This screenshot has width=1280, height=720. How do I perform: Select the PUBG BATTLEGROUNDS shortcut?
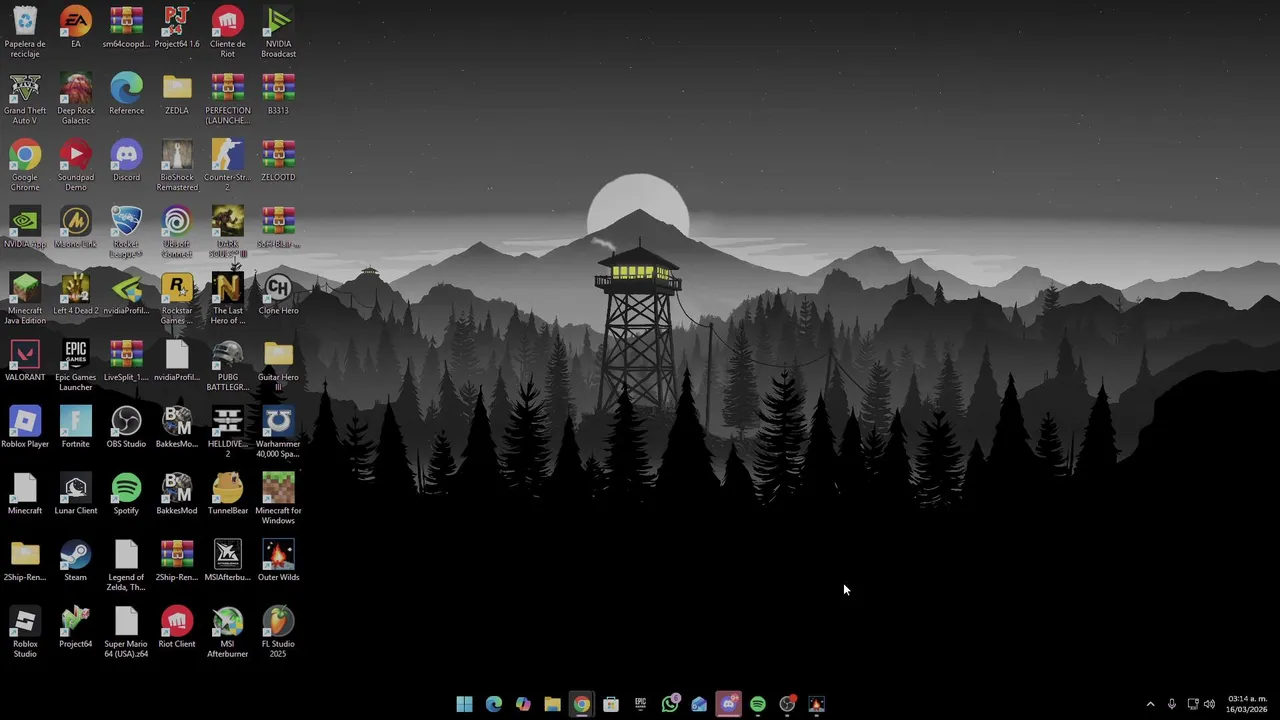pos(228,365)
